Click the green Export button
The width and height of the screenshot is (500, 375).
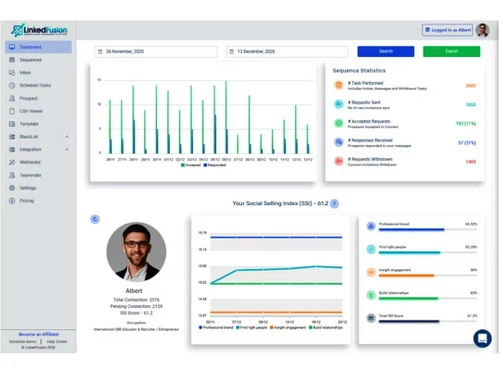pyautogui.click(x=452, y=51)
